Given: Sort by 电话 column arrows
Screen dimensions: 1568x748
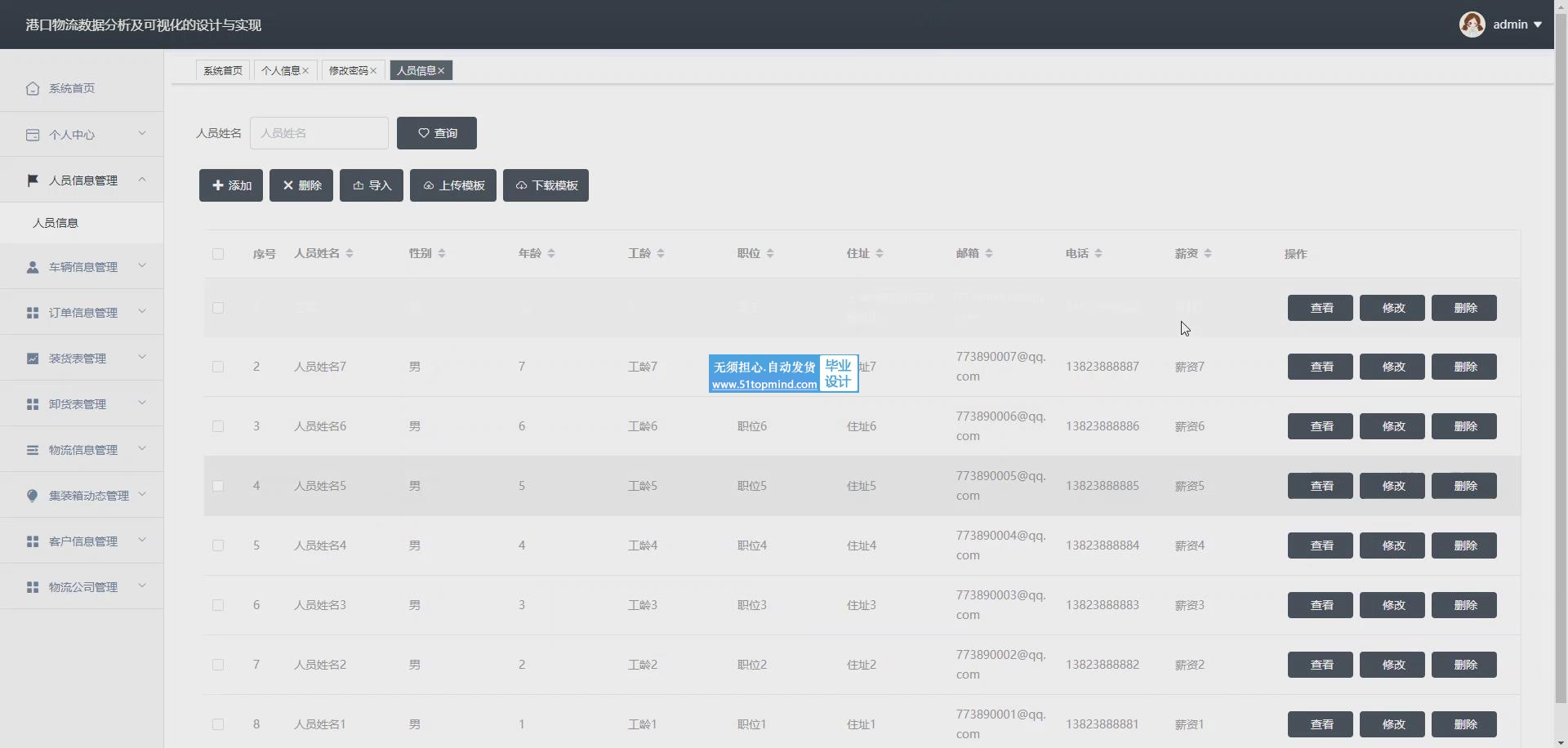Looking at the screenshot, I should 1098,254.
